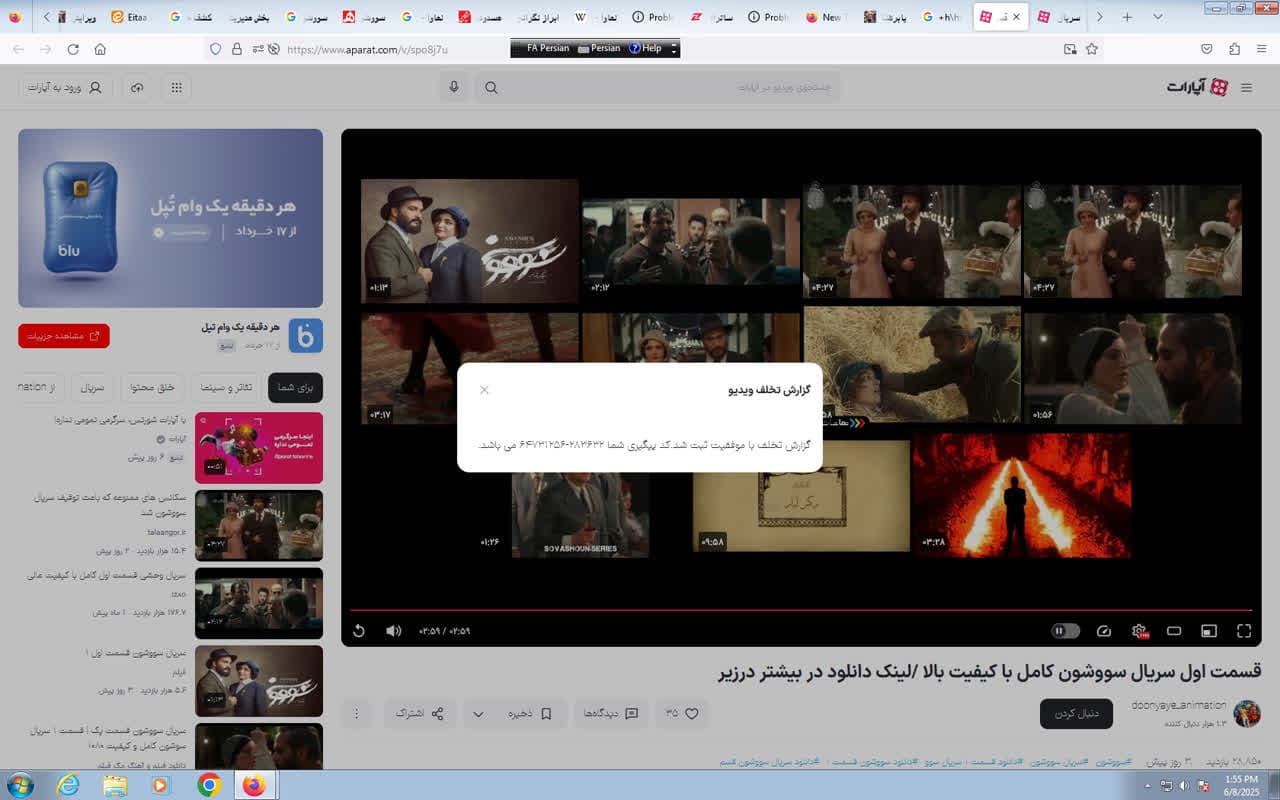Click the red video progress bar
Viewport: 1280px width, 800px height.
point(801,610)
